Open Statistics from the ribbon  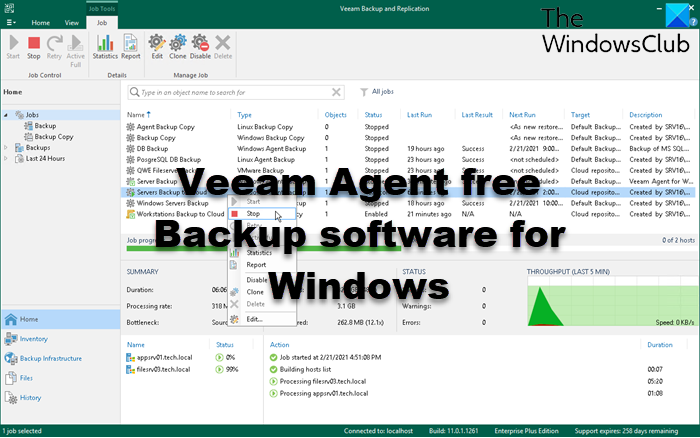pyautogui.click(x=105, y=47)
